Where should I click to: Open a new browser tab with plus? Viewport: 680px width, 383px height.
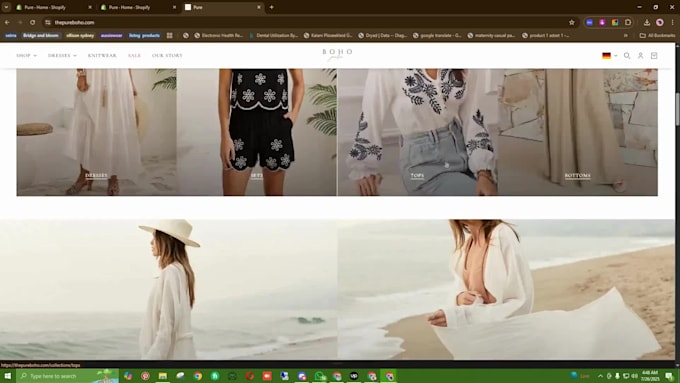(x=271, y=7)
